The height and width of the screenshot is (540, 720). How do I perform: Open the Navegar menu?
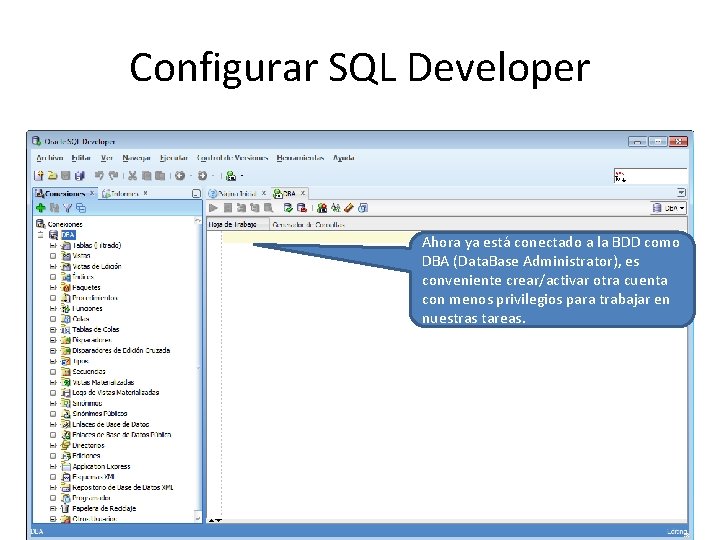tap(136, 158)
